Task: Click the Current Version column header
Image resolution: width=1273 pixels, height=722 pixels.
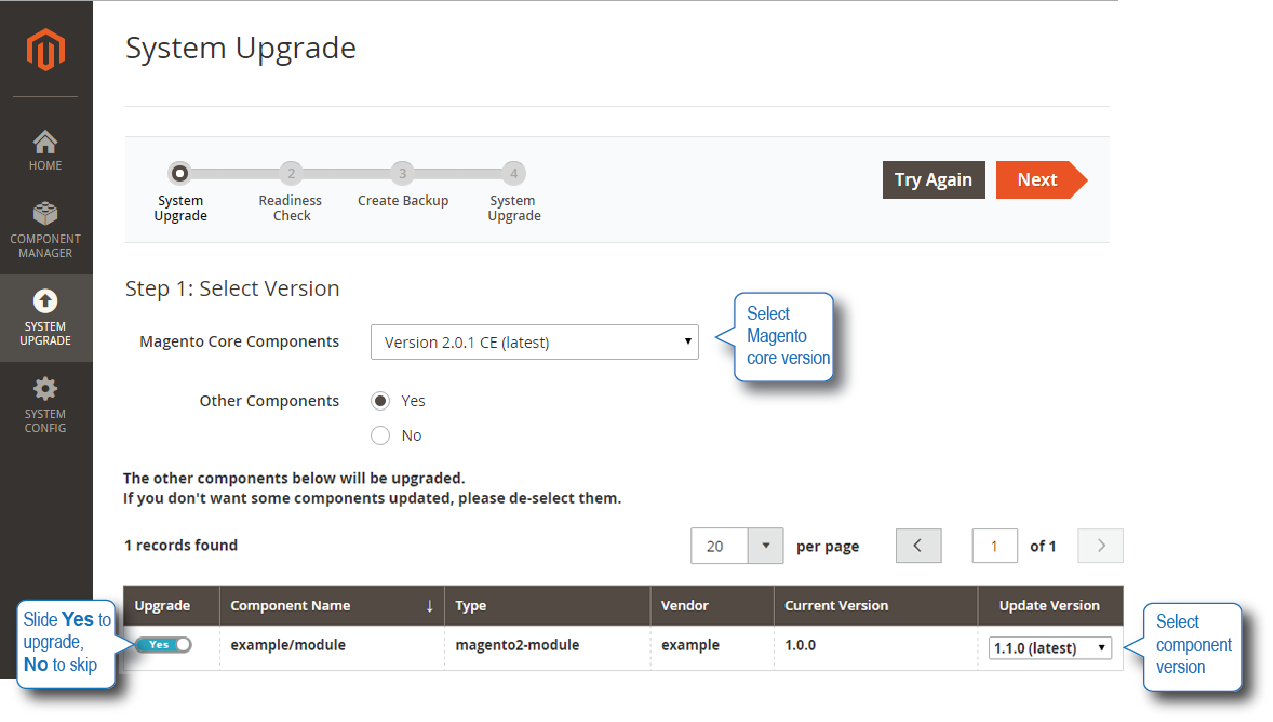Action: (x=876, y=606)
